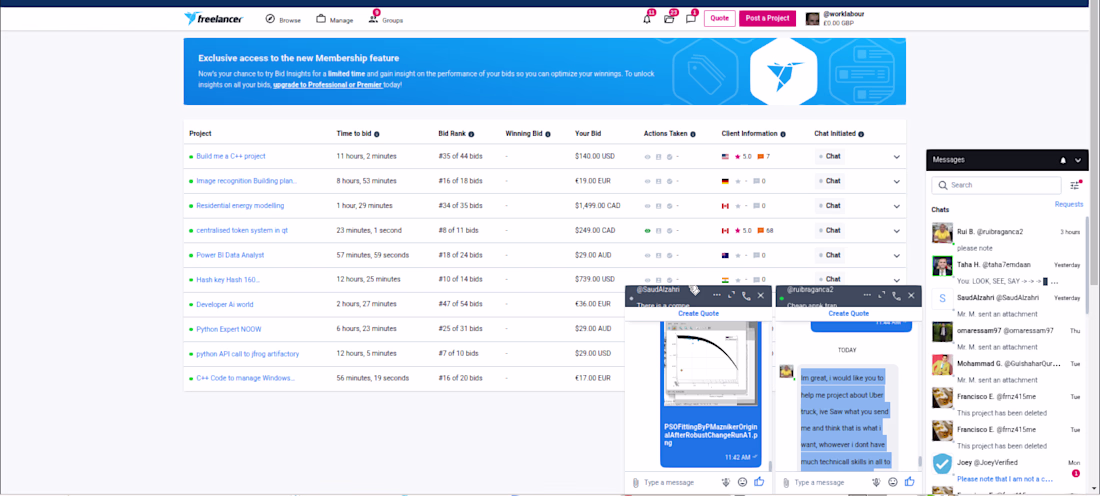The width and height of the screenshot is (1100, 496).
Task: Attach a file in ruibraganca2 chat
Action: (x=786, y=483)
